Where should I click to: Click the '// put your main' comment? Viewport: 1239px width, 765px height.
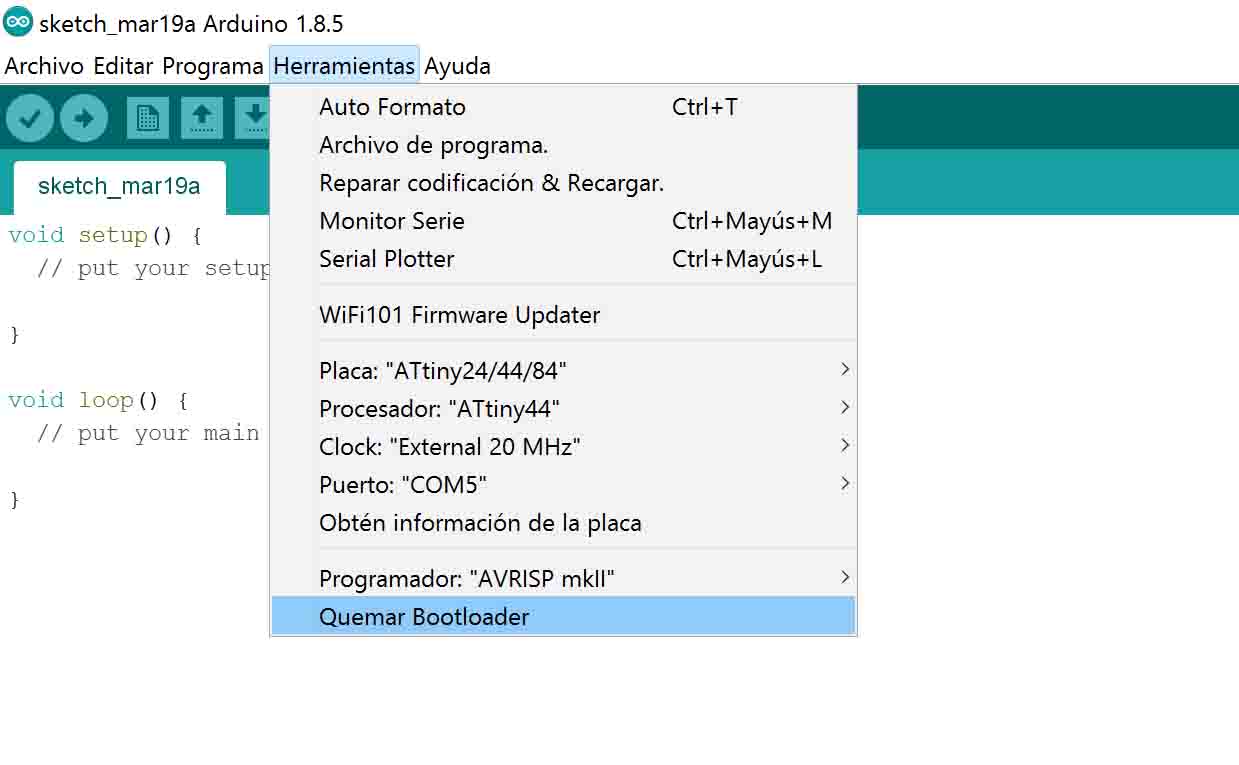coord(148,434)
